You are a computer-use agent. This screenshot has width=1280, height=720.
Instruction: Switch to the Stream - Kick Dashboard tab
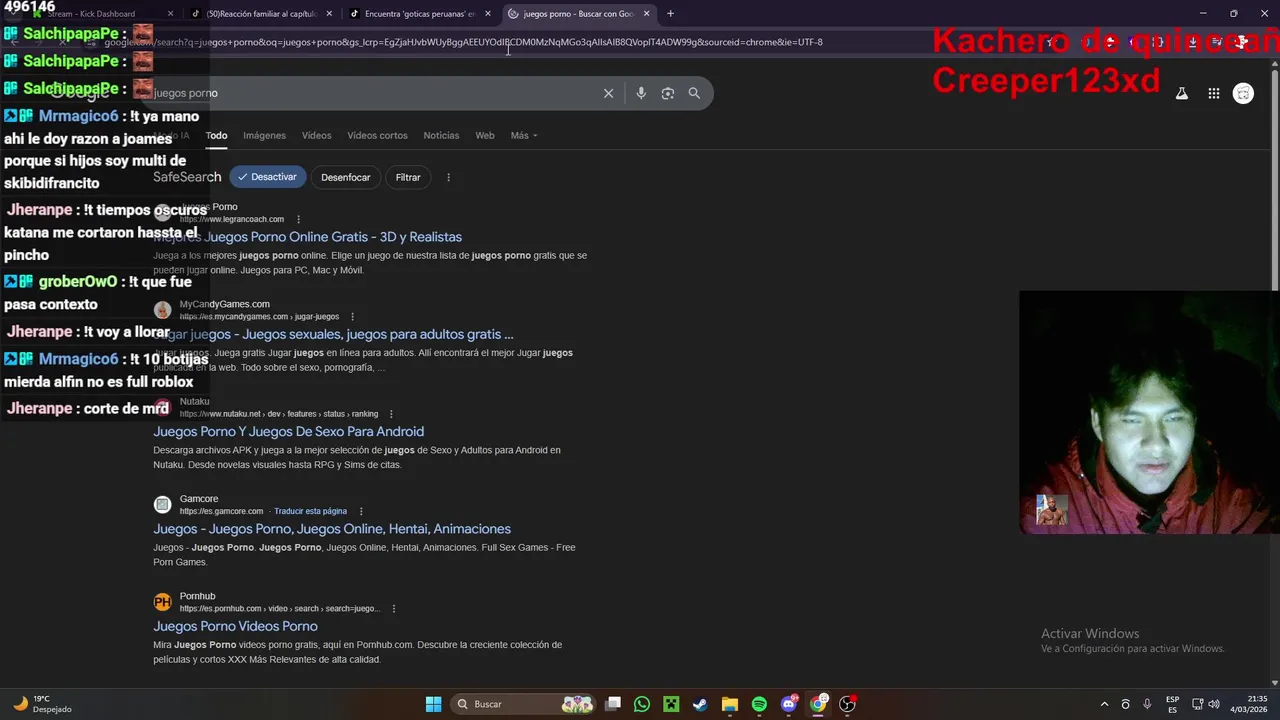pyautogui.click(x=98, y=14)
